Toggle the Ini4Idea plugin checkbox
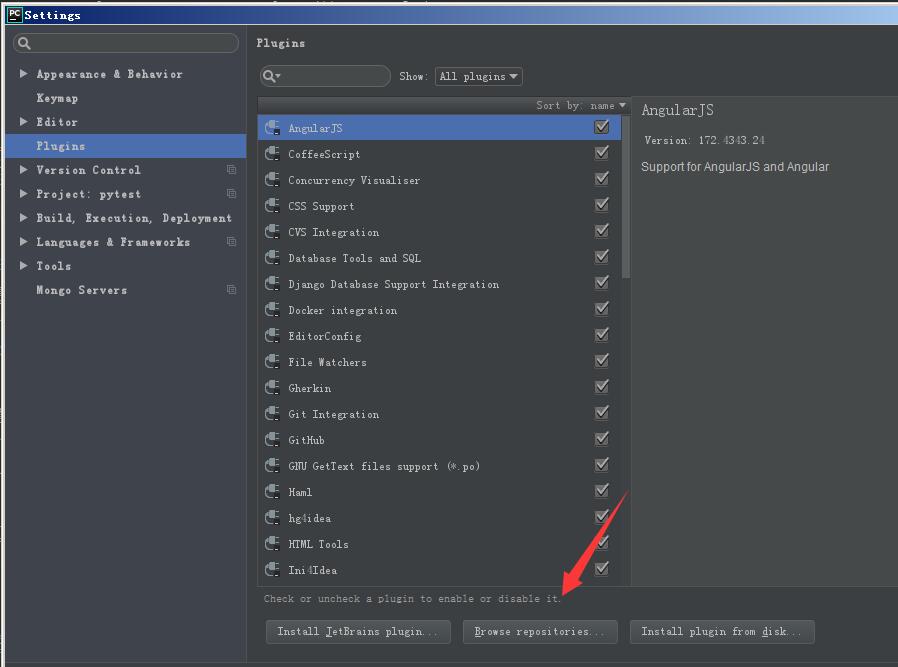The width and height of the screenshot is (898, 667). [601, 569]
